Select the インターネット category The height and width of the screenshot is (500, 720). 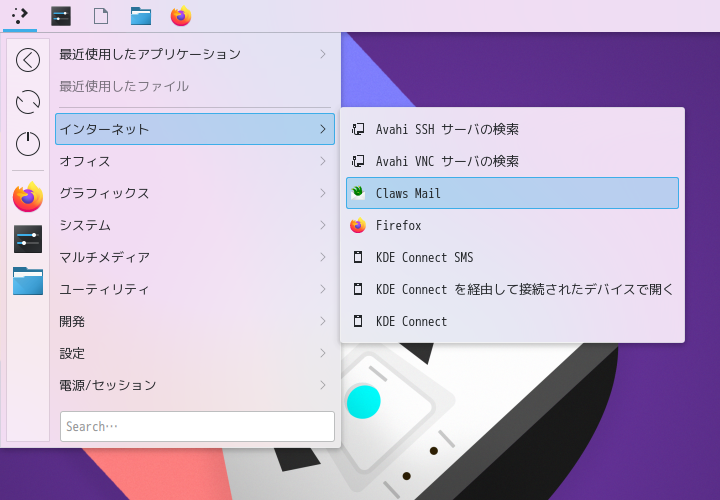195,129
